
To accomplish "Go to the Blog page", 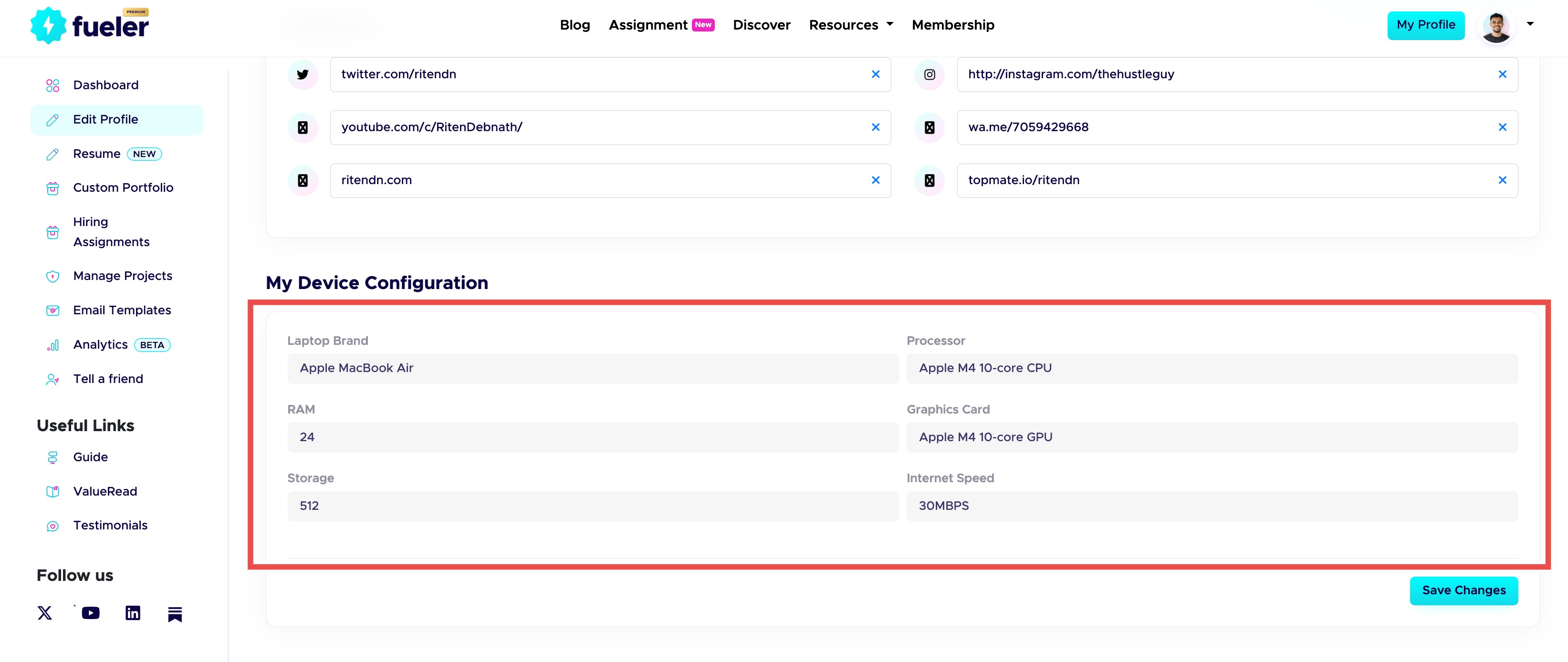I will click(x=575, y=25).
